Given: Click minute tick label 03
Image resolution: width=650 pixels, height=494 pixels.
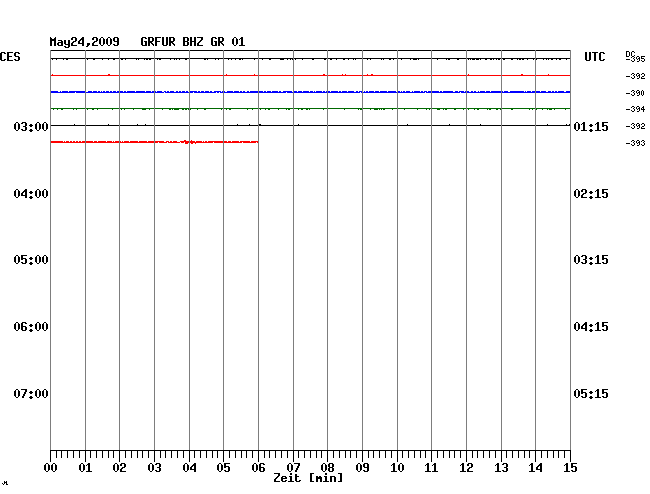Looking at the screenshot, I should pos(154,468).
